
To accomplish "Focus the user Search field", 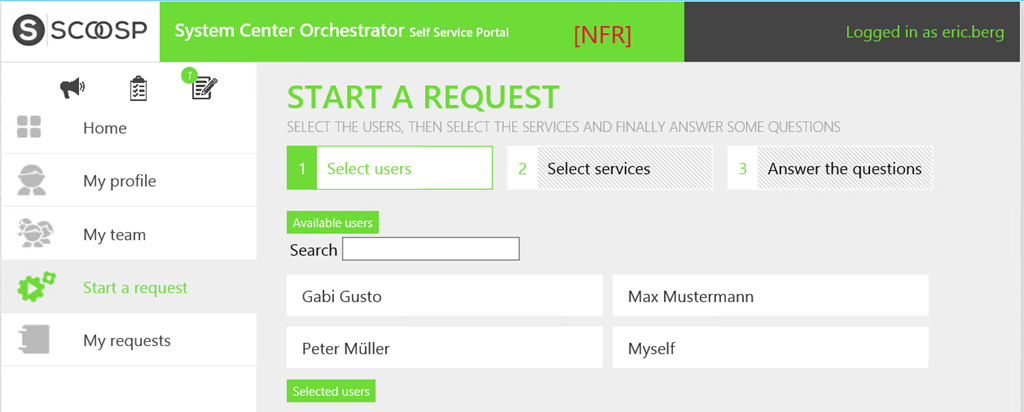I will 430,249.
